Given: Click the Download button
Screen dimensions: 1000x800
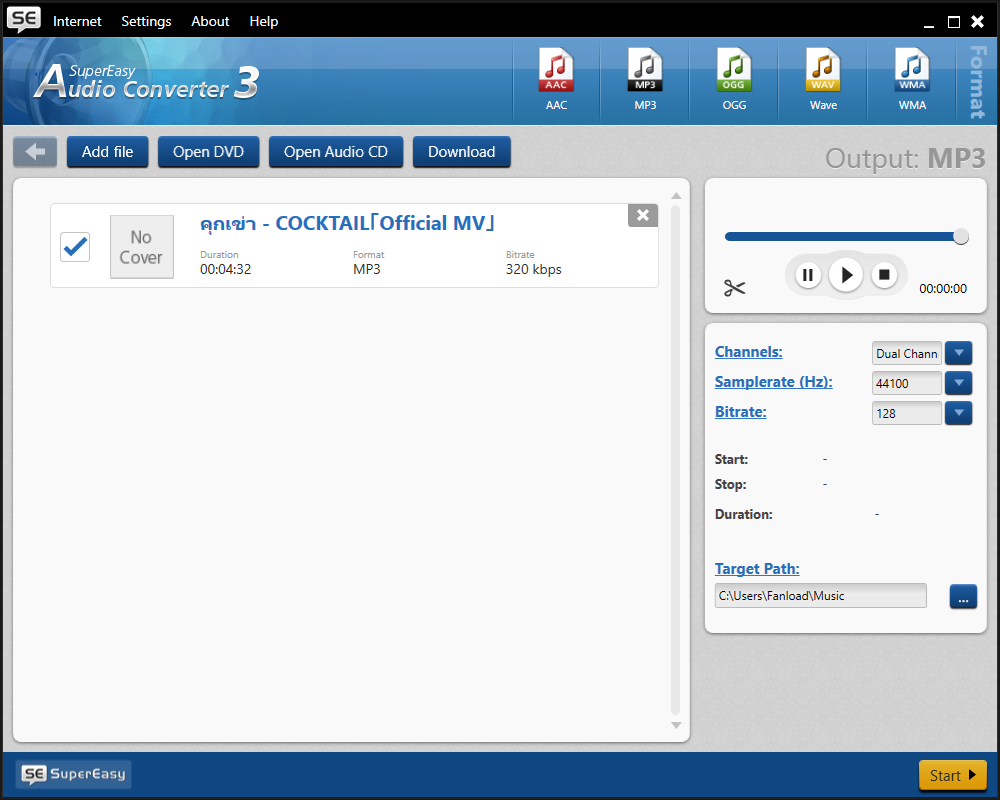Looking at the screenshot, I should click(461, 152).
